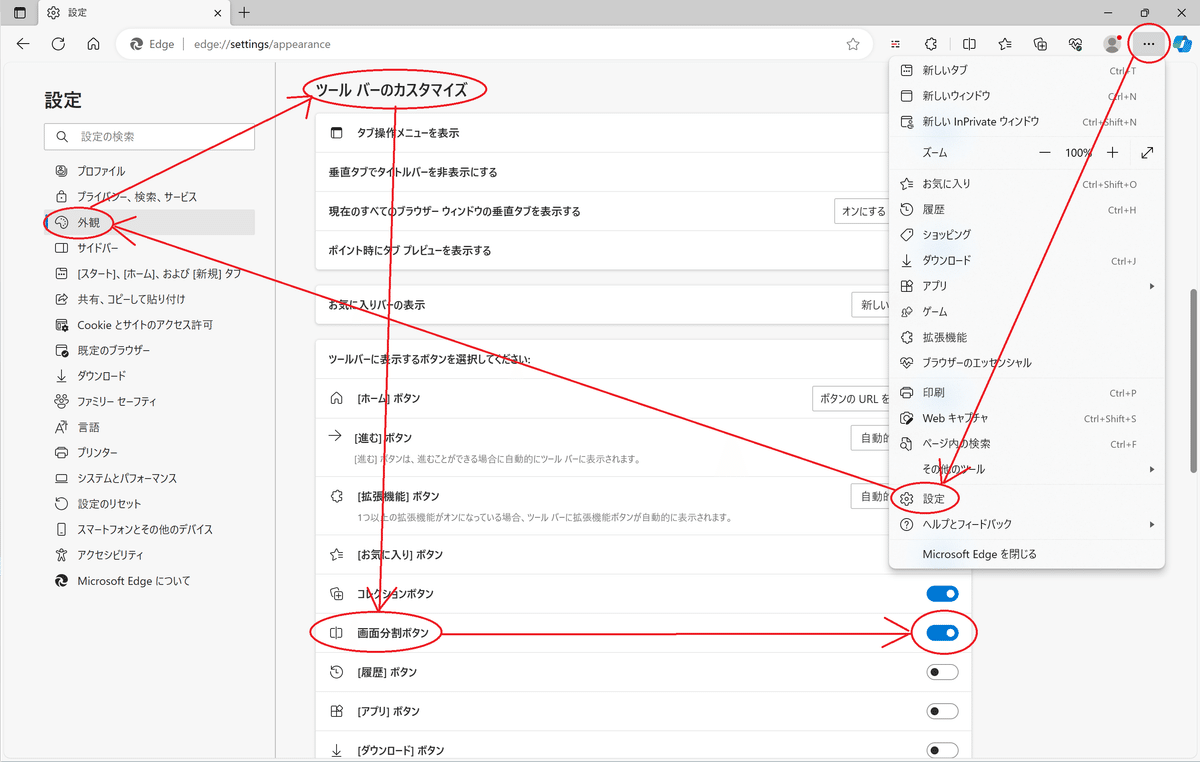
Task: Open 設定 from the menu
Action: click(1027, 498)
